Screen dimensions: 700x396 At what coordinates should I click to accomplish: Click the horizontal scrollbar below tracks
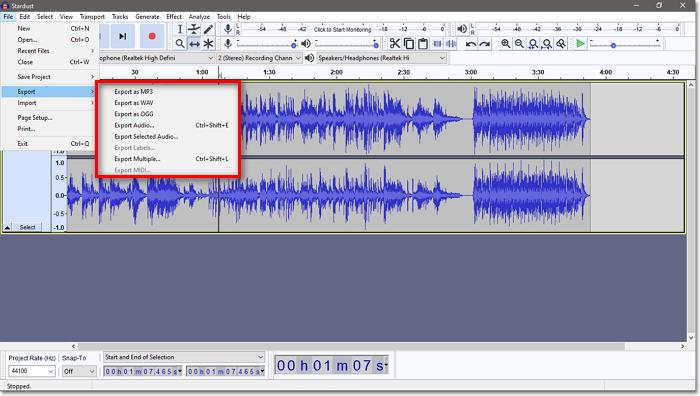[x=351, y=346]
